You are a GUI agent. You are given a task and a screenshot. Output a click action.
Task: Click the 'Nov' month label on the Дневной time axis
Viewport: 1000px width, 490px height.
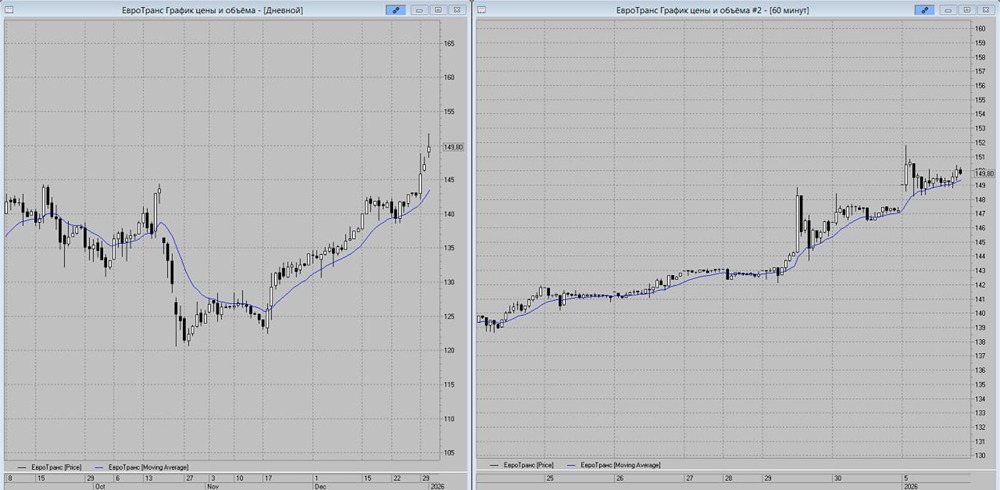(213, 486)
